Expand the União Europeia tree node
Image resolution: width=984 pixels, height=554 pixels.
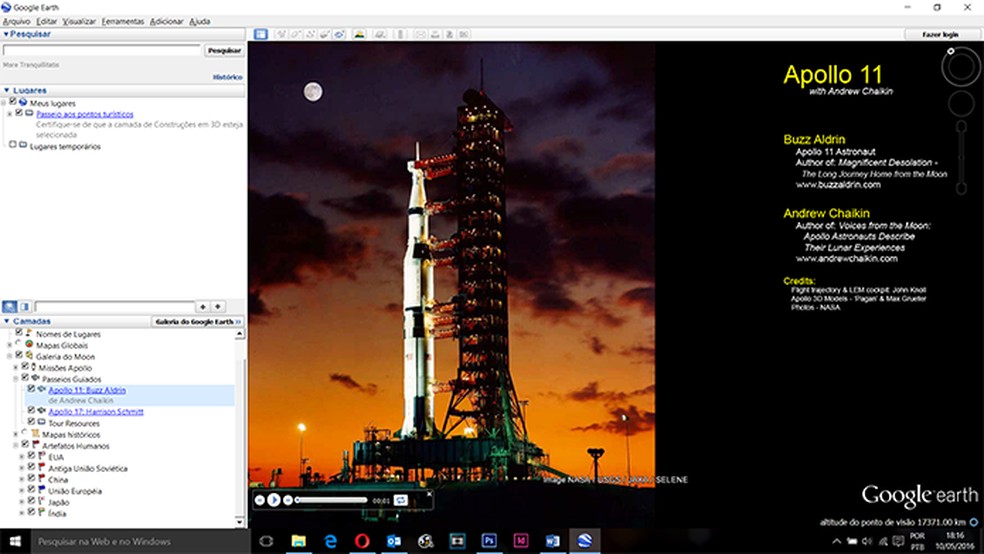click(x=22, y=491)
